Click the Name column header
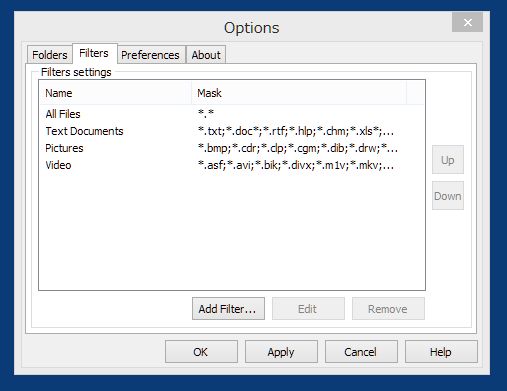 (115, 93)
